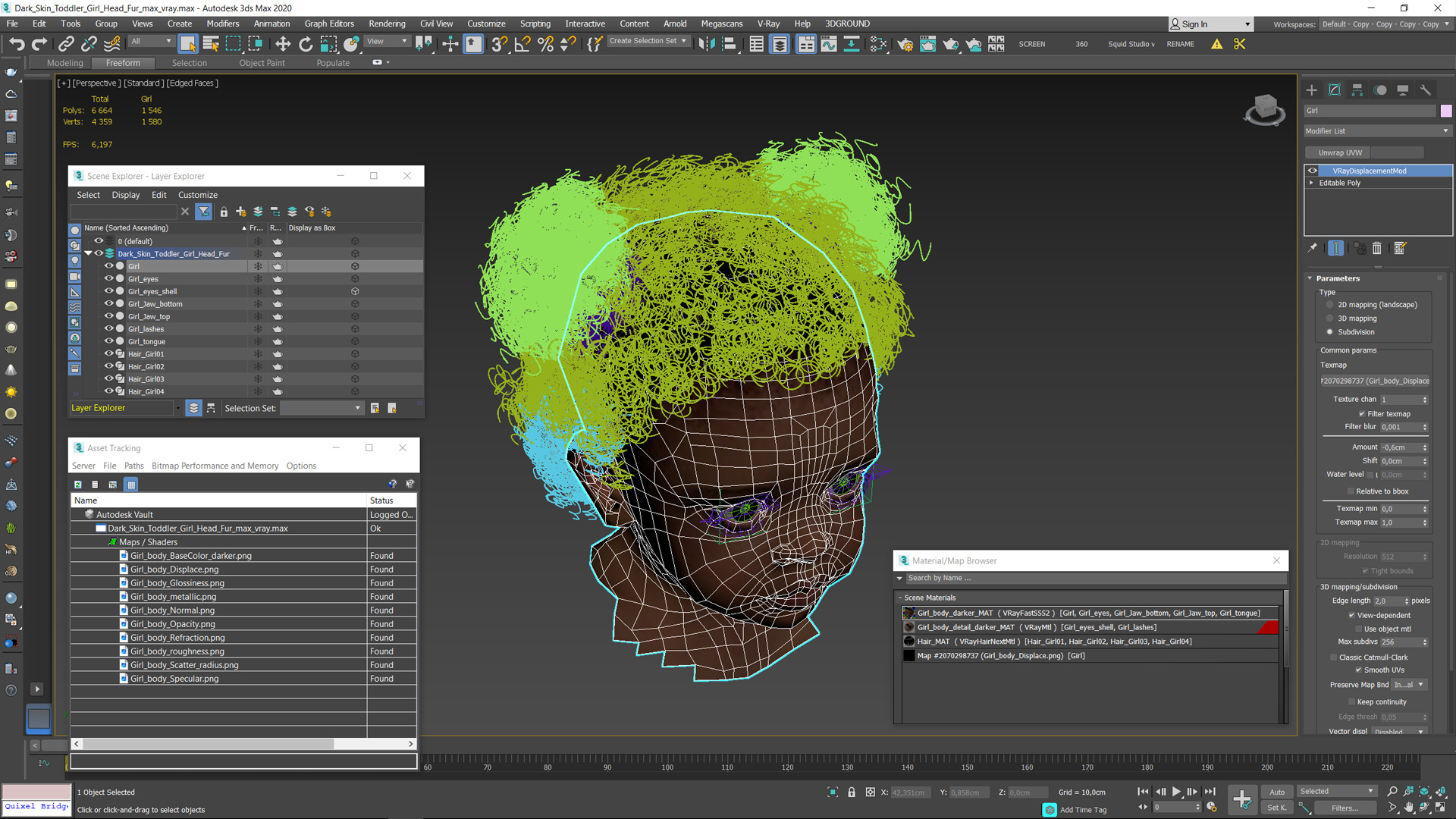Viewport: 1456px width, 819px height.
Task: Open Select by Name dialog
Action: pyautogui.click(x=211, y=44)
